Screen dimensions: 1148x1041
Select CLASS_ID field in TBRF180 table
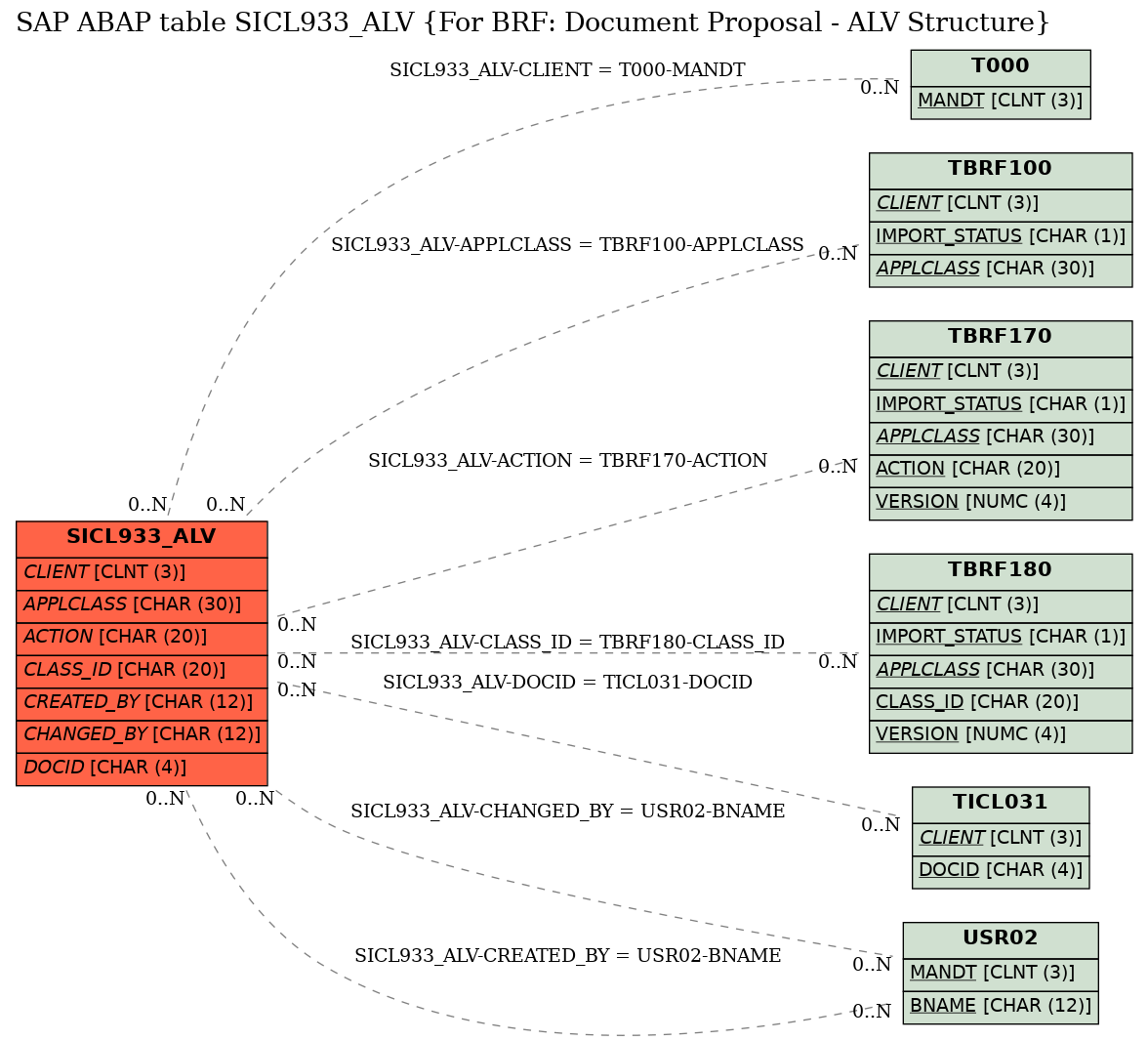(1000, 704)
